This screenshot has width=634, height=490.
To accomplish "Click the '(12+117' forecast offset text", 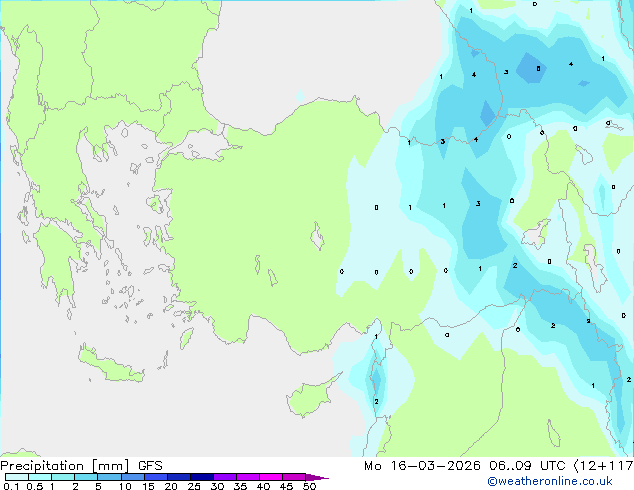I will click(603, 466).
